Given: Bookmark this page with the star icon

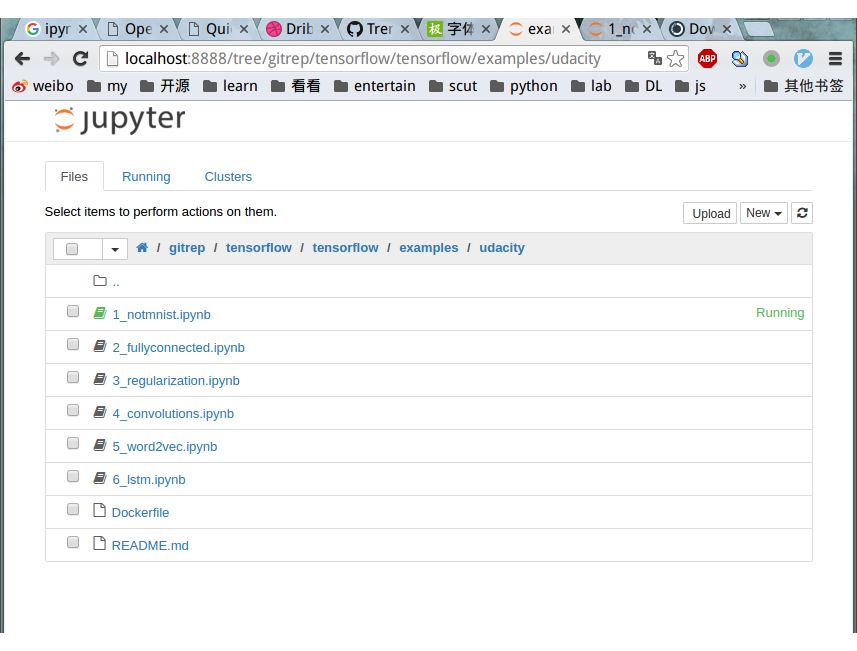Looking at the screenshot, I should click(x=676, y=58).
